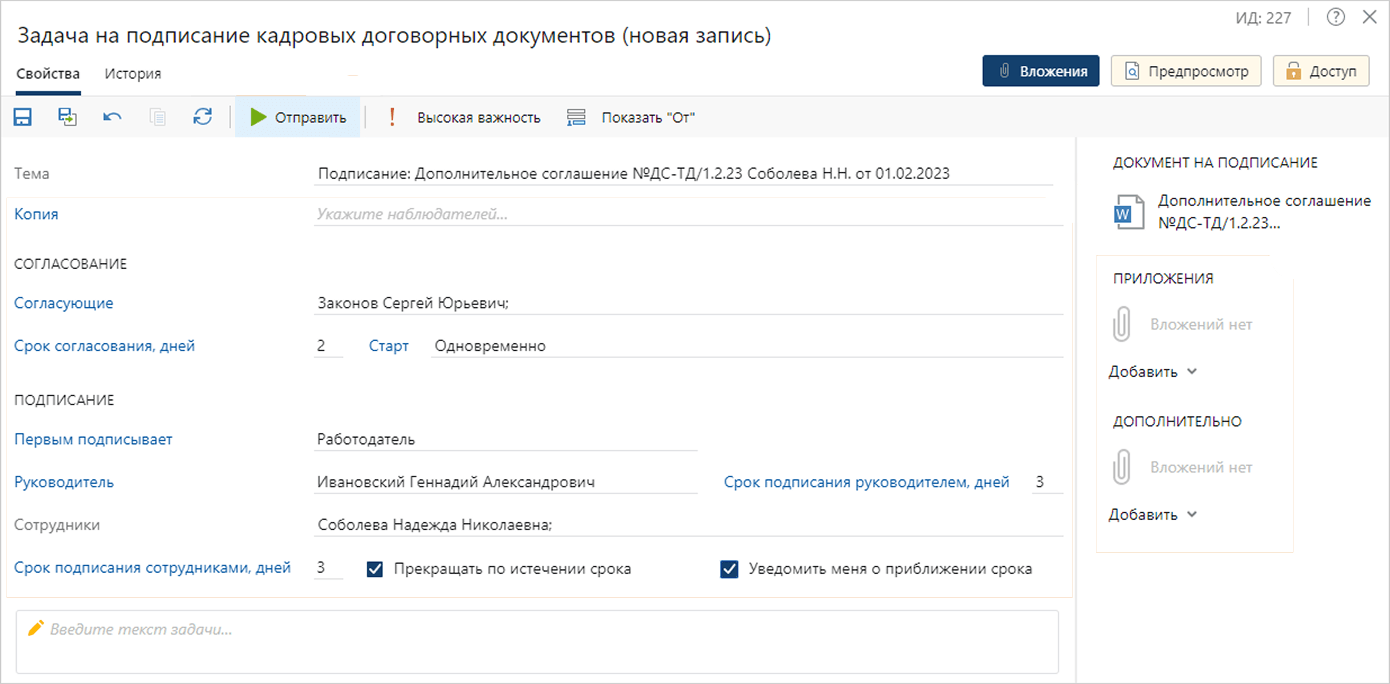Open the Word document Дополнительное соглашение
Screen dimensions: 1390x684
click(1240, 212)
